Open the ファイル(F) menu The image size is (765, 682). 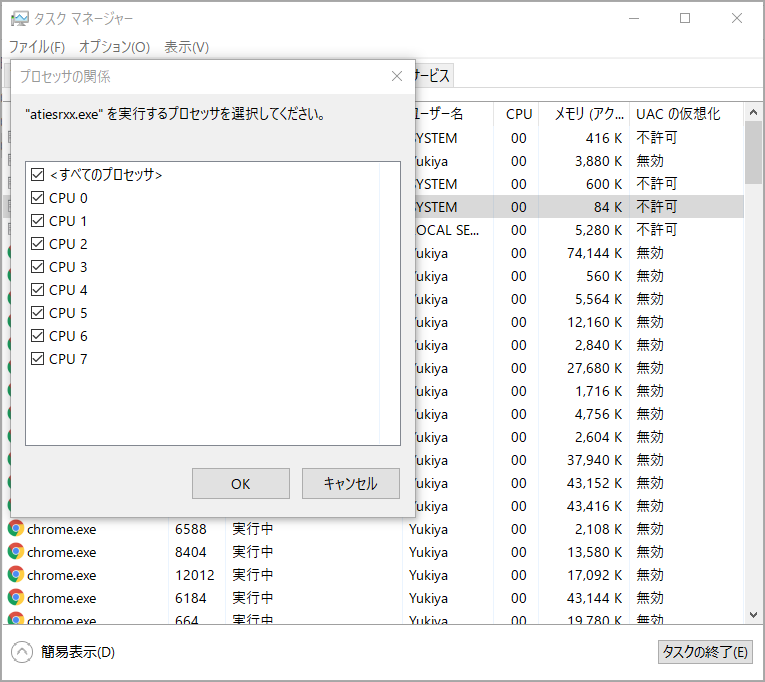click(x=37, y=47)
